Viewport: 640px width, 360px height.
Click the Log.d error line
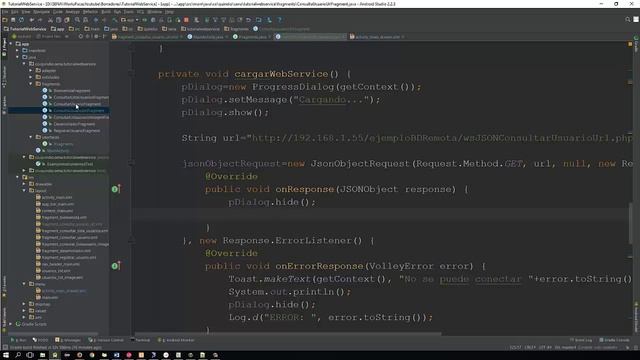click(331, 317)
